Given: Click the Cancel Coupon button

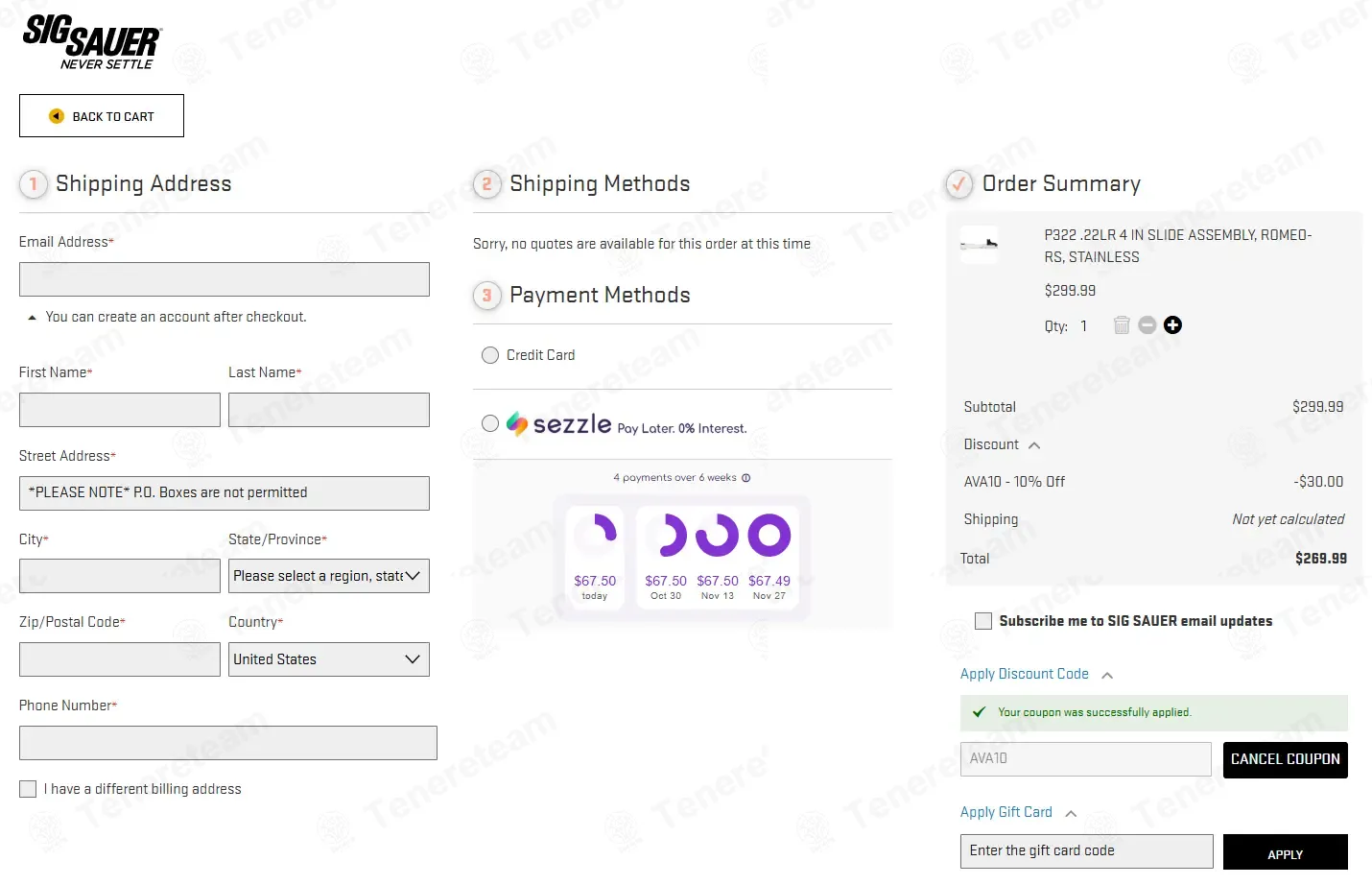Looking at the screenshot, I should pos(1285,759).
